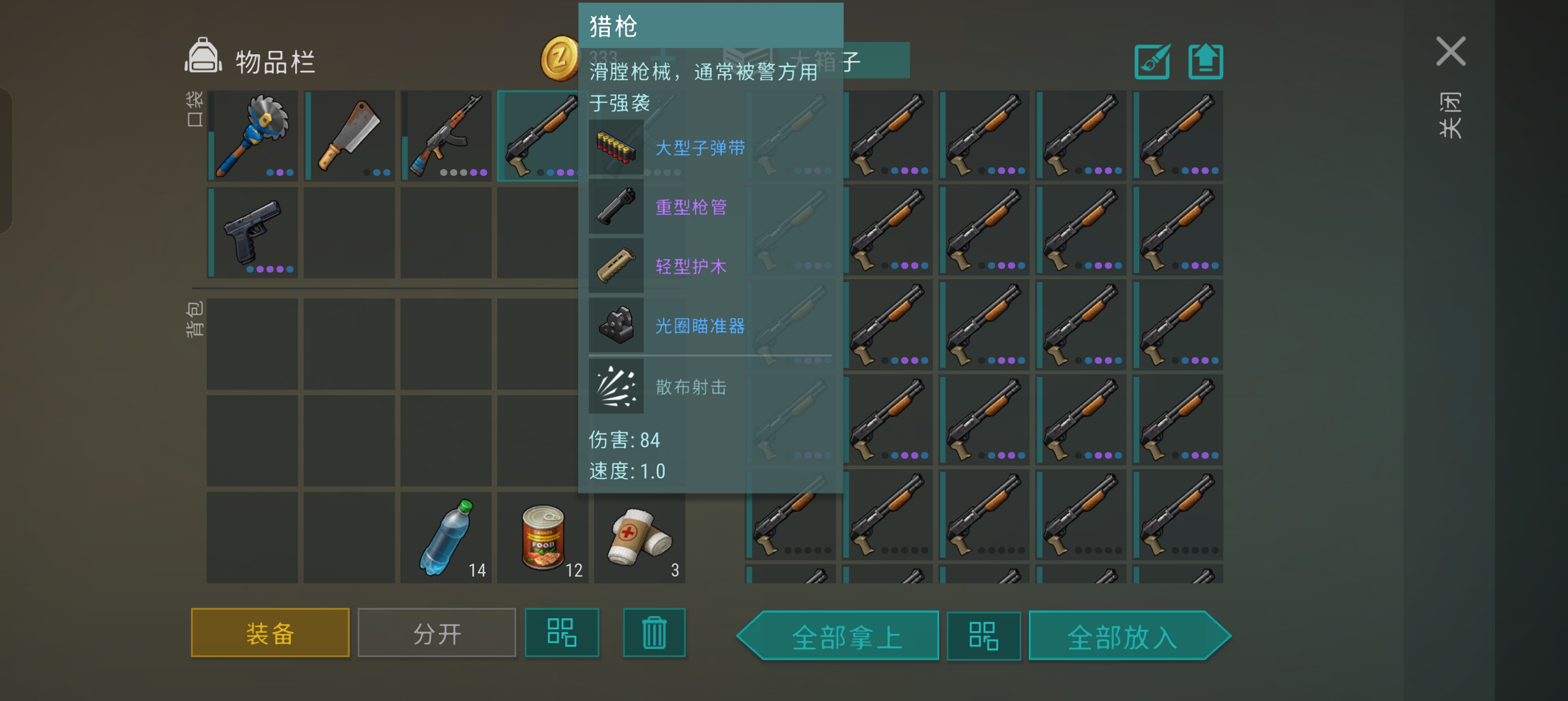The width and height of the screenshot is (1568, 701).
Task: Select the Glock pistol slot
Action: (x=253, y=233)
